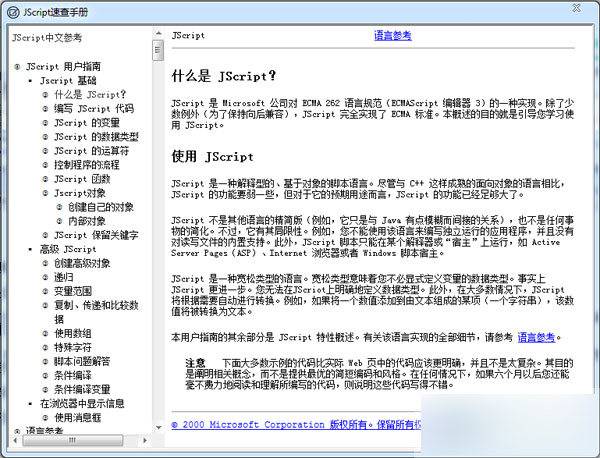Click the bullet icon beside 递归

point(45,278)
